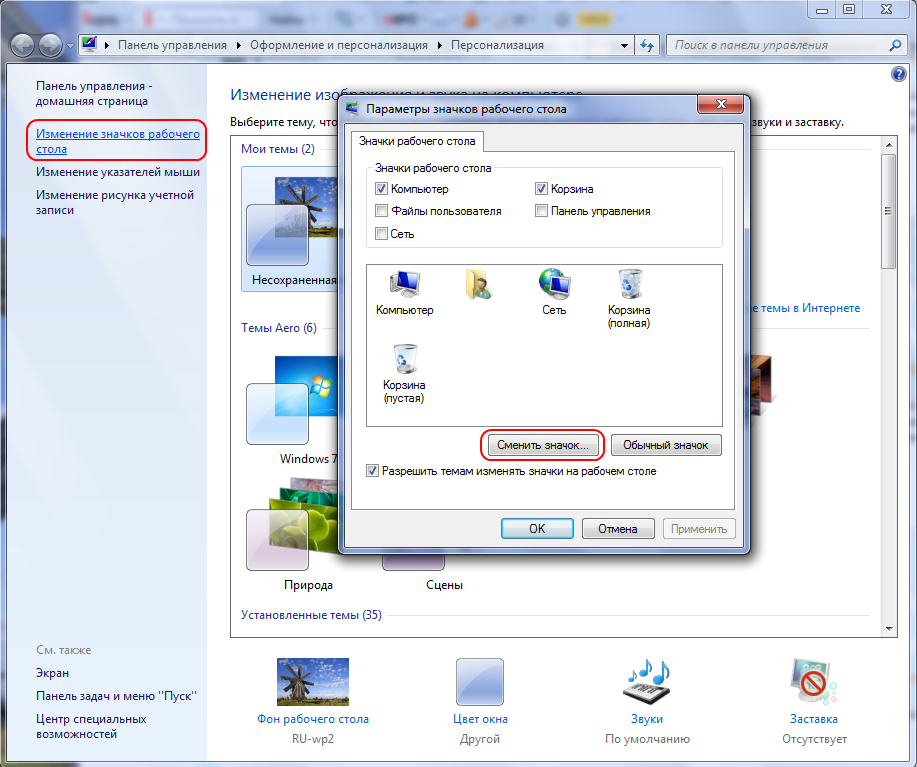Select the Сеть icon in the preview list
The height and width of the screenshot is (767, 917).
(x=554, y=292)
